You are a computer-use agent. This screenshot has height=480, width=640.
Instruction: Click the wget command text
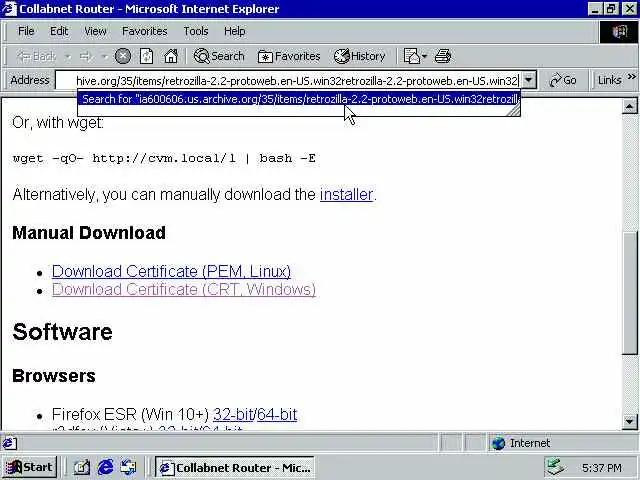click(x=164, y=158)
